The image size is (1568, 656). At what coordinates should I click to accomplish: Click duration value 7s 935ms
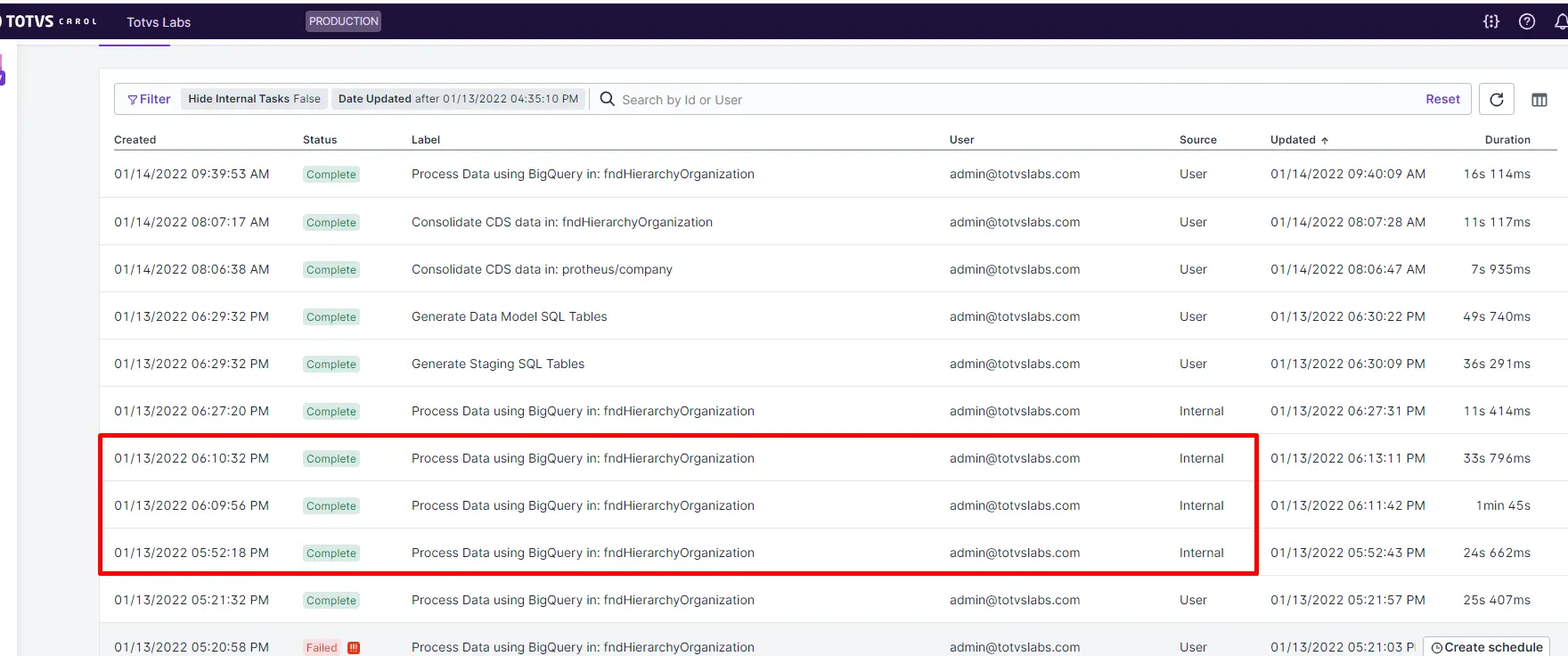1500,269
